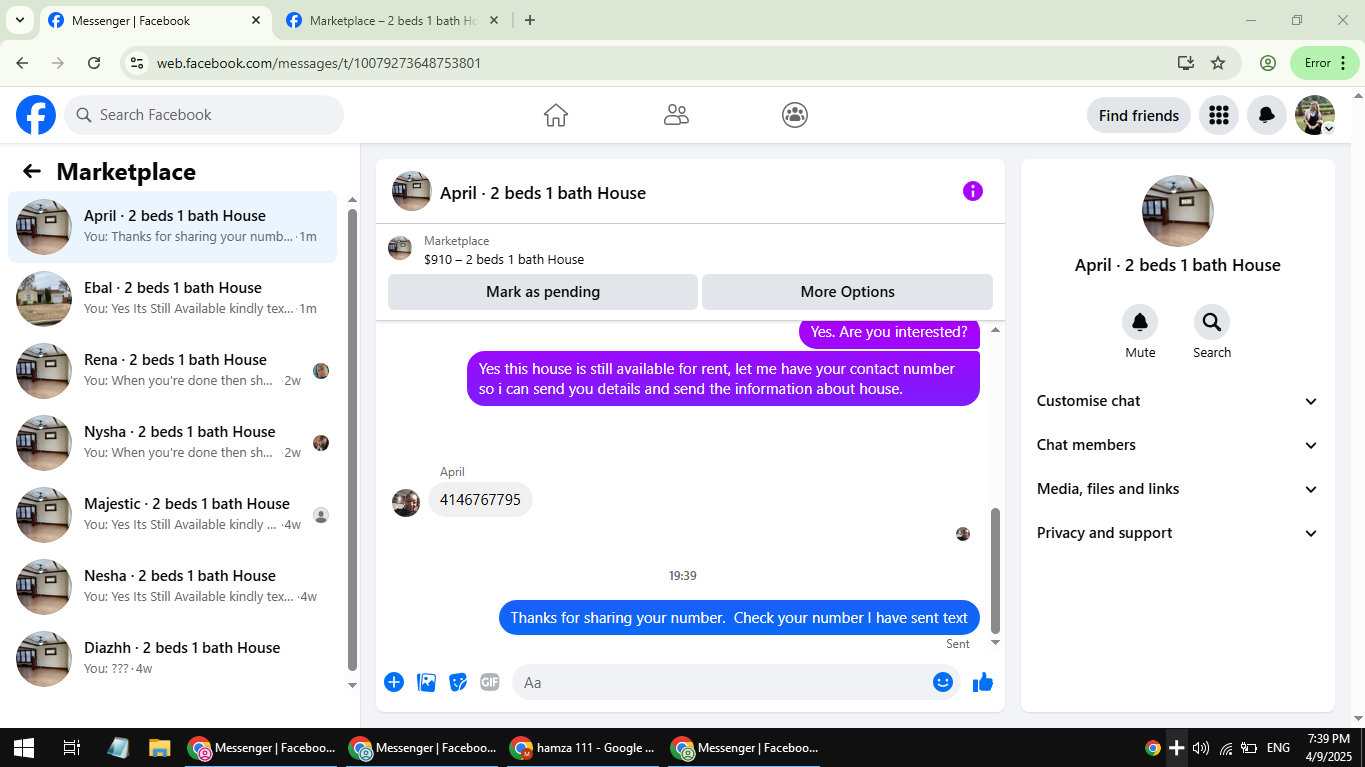Viewport: 1365px width, 767px height.
Task: Click the large listing photo in info panel
Action: [x=1178, y=211]
